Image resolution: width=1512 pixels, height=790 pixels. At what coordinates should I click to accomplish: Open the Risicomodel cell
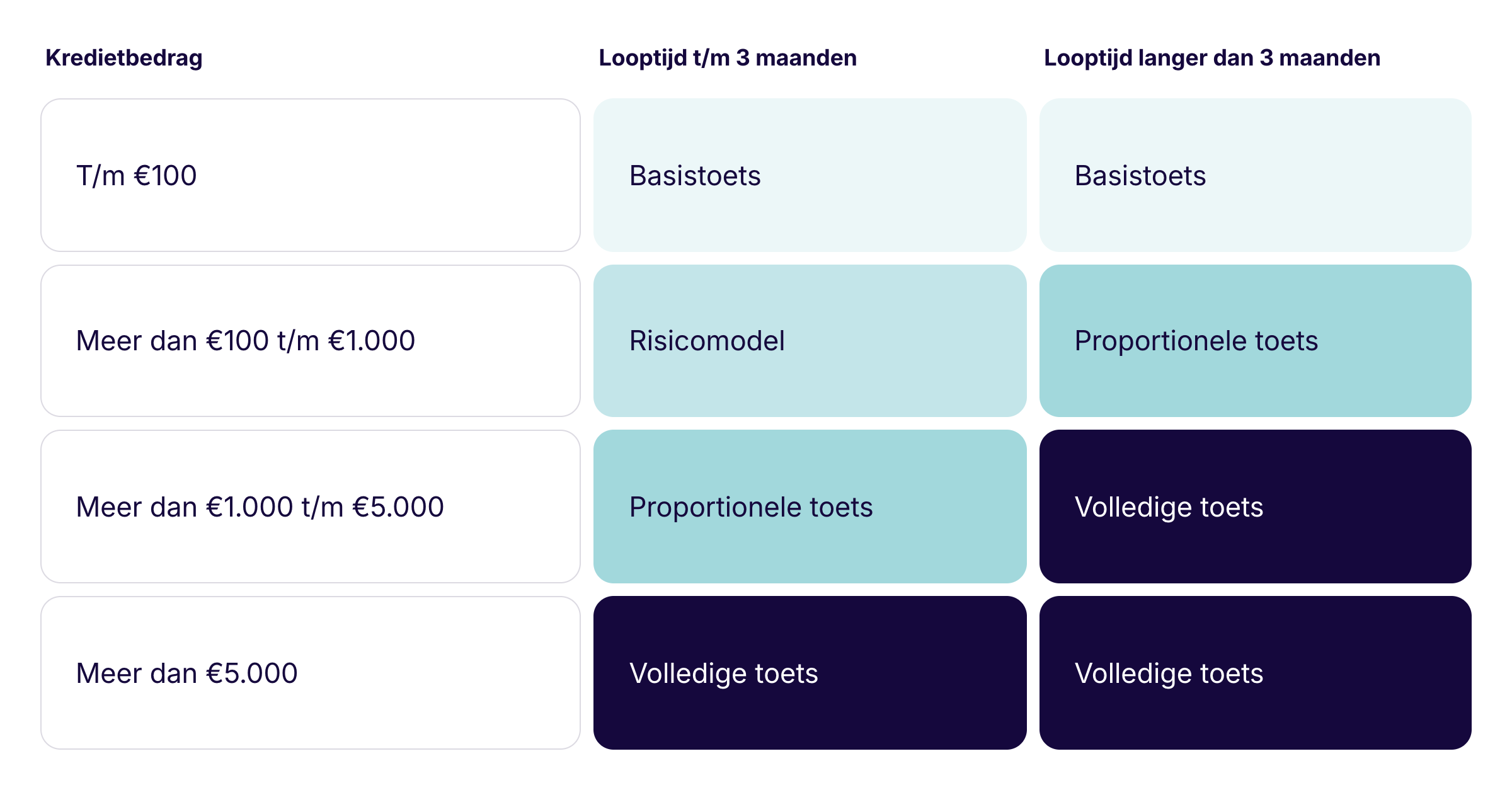810,341
